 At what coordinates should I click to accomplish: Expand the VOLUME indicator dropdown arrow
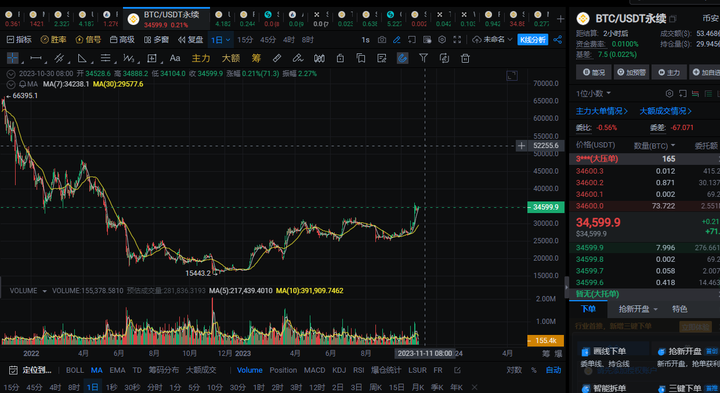click(45, 291)
